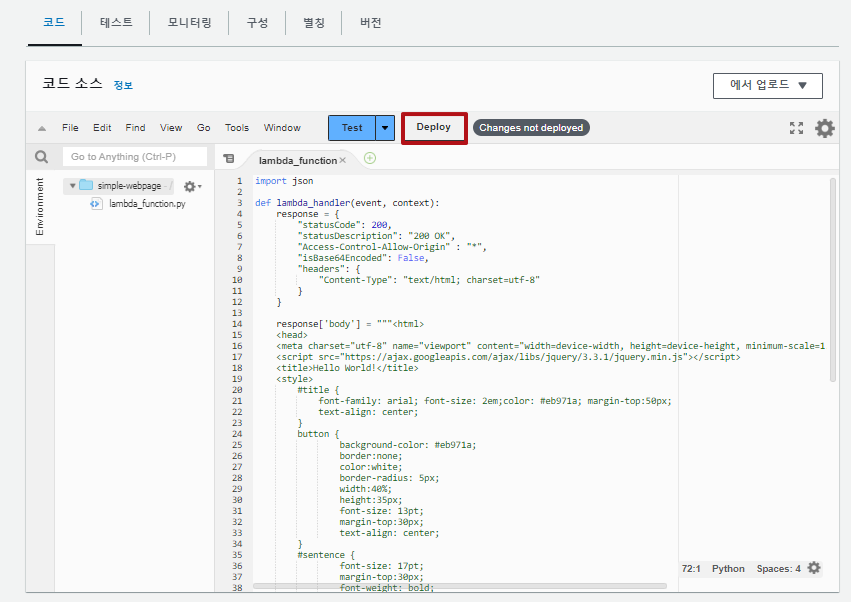Open the Environment side panel tab
Screen dimensions: 851x602
[40, 207]
